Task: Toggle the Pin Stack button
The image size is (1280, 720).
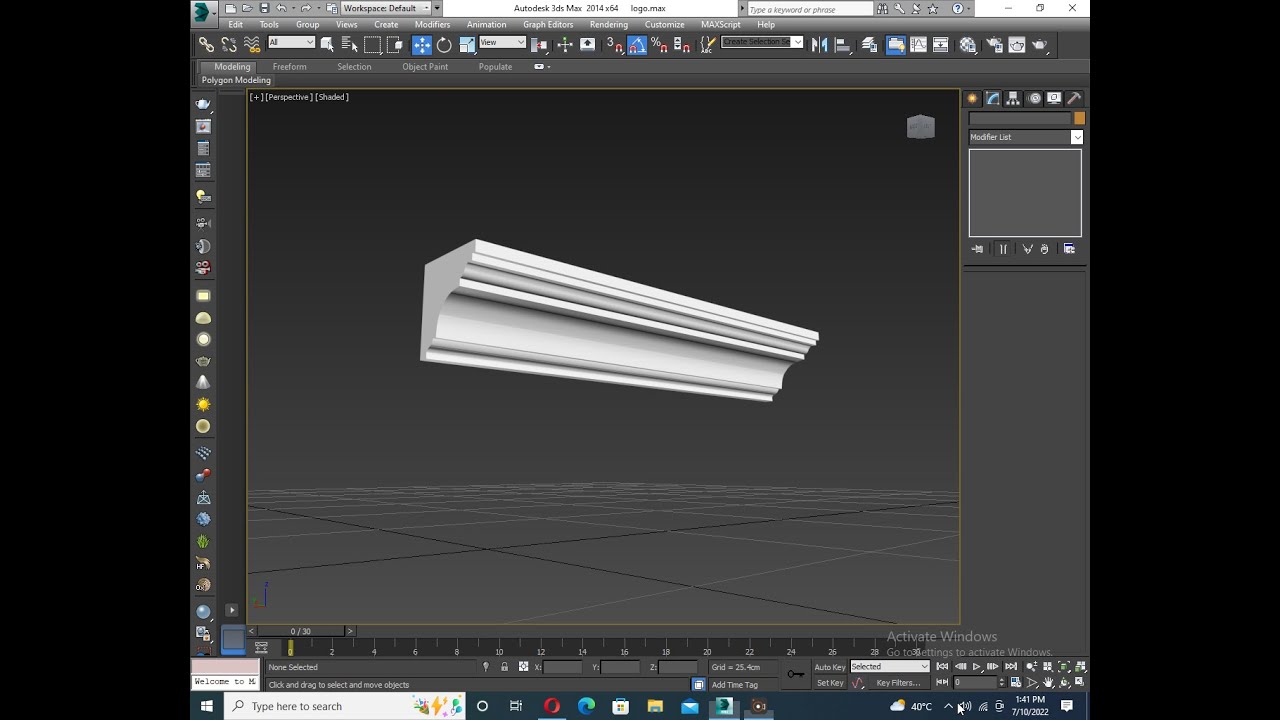Action: pos(977,249)
